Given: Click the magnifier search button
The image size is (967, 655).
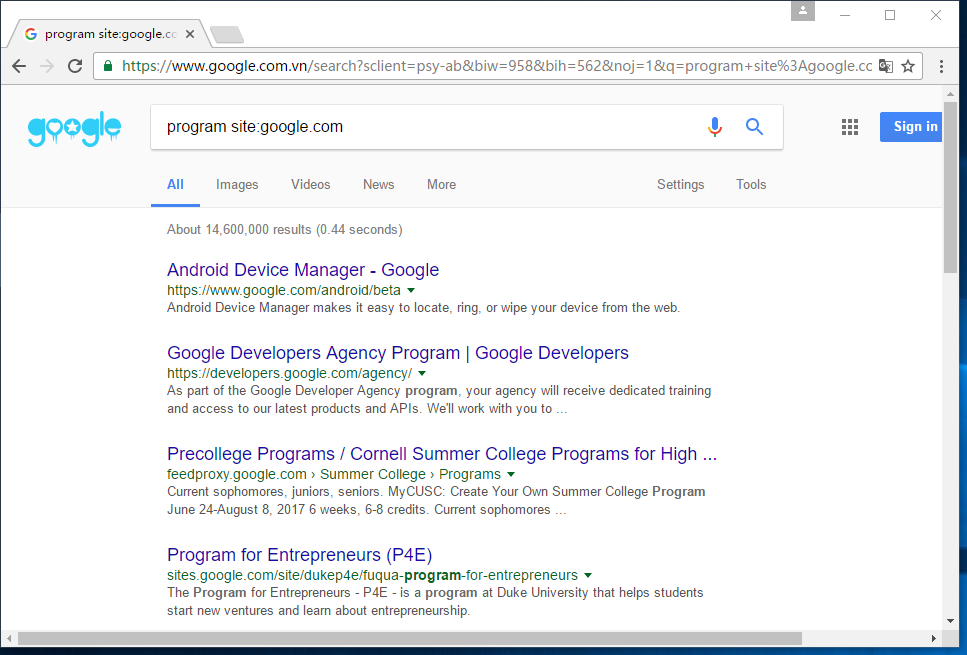Looking at the screenshot, I should tap(754, 126).
